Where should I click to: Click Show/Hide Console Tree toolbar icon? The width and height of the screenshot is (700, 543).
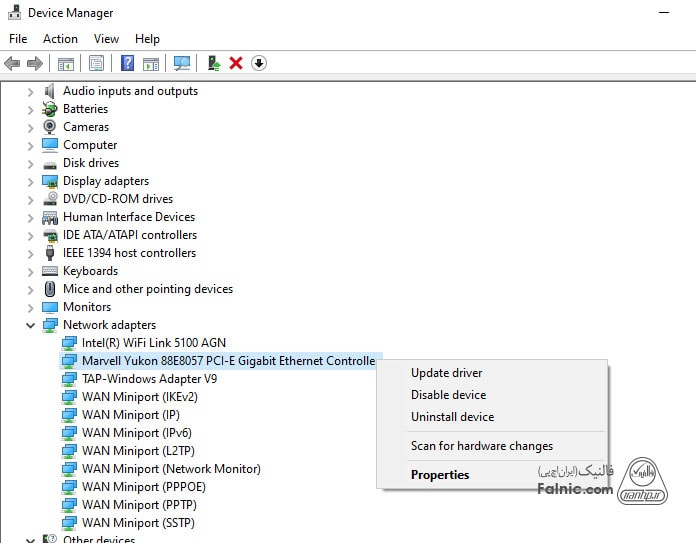pos(65,63)
